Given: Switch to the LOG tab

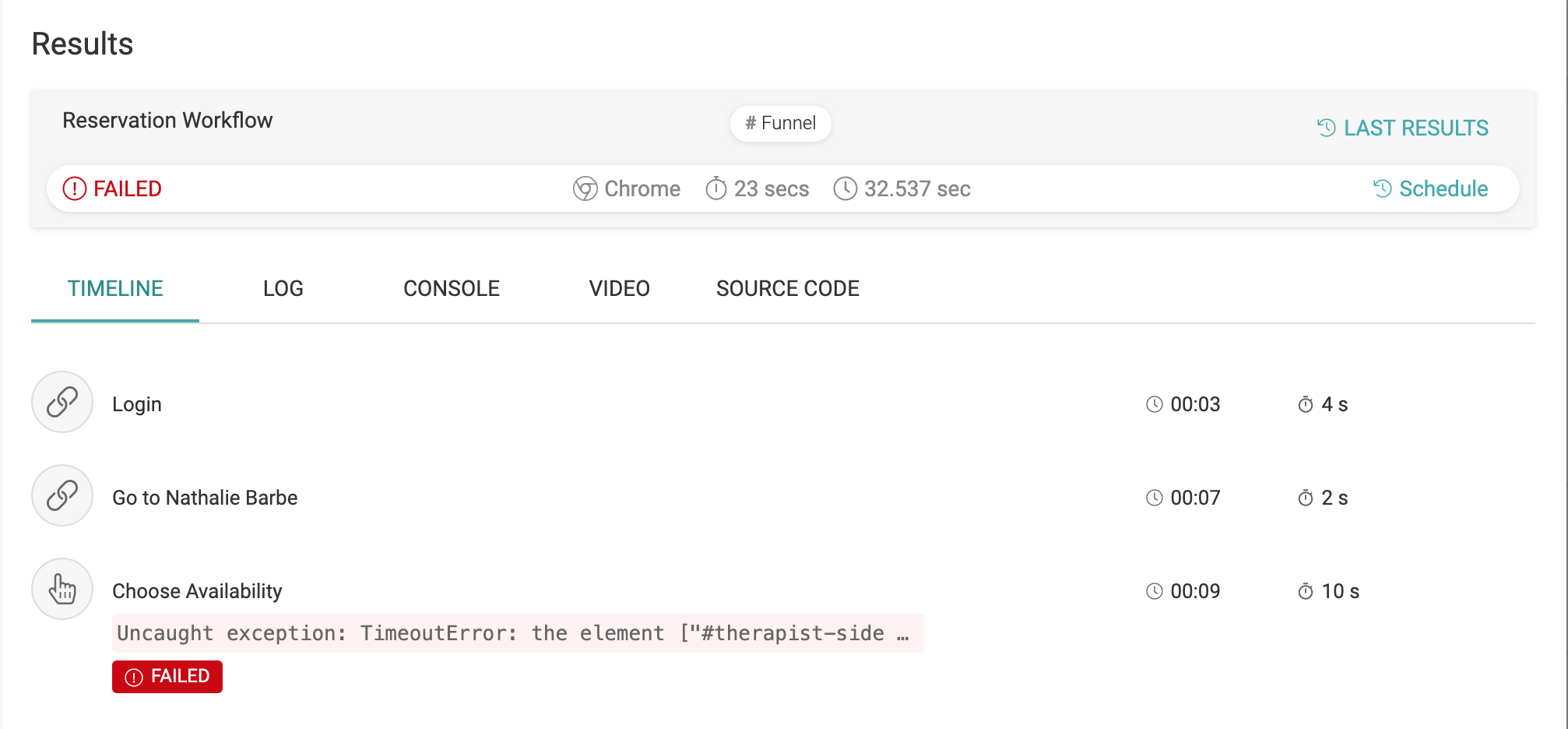Looking at the screenshot, I should pyautogui.click(x=282, y=288).
